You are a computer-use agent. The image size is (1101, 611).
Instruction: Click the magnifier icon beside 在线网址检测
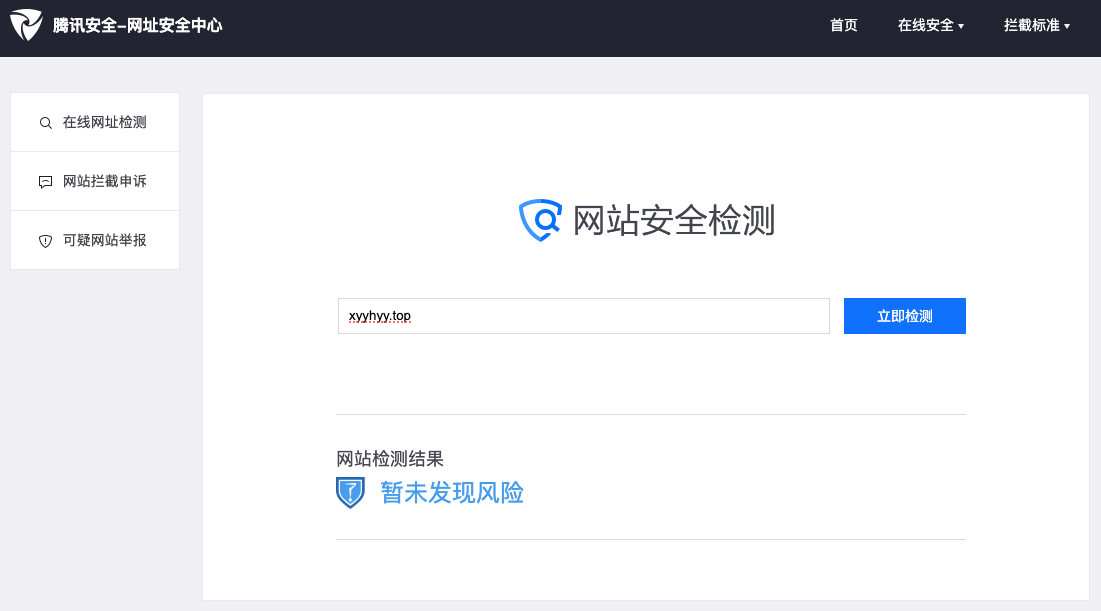(46, 123)
